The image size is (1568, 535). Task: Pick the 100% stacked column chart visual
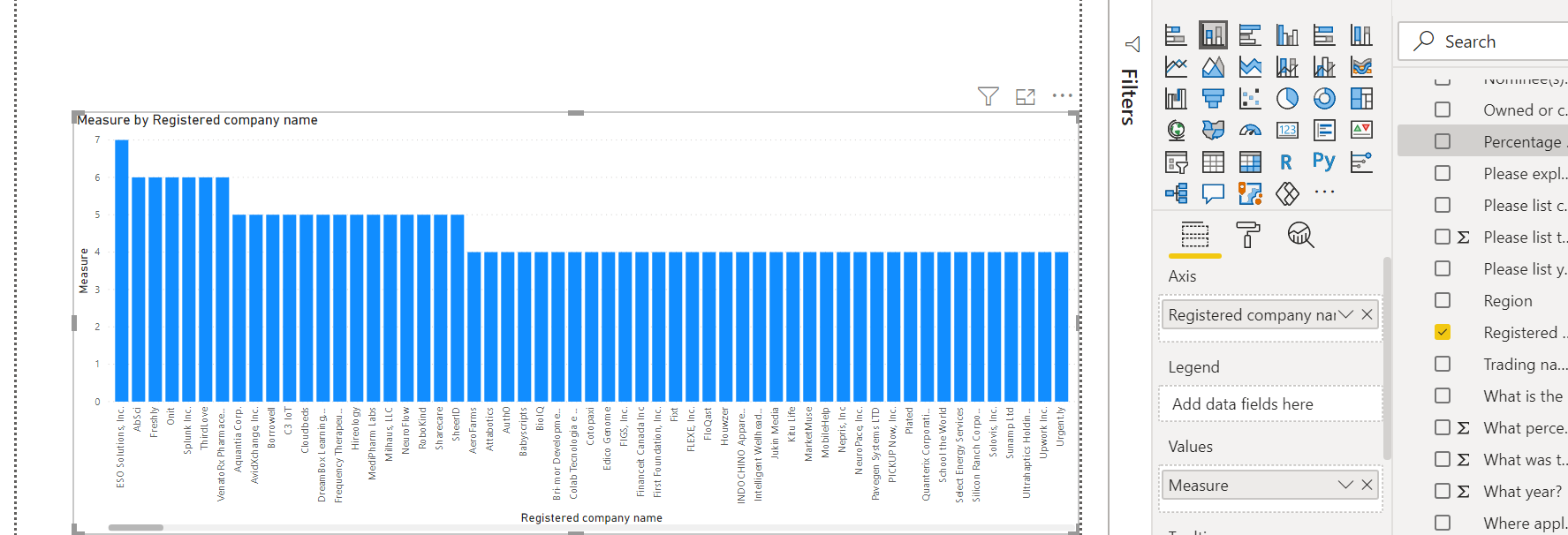coord(1361,35)
